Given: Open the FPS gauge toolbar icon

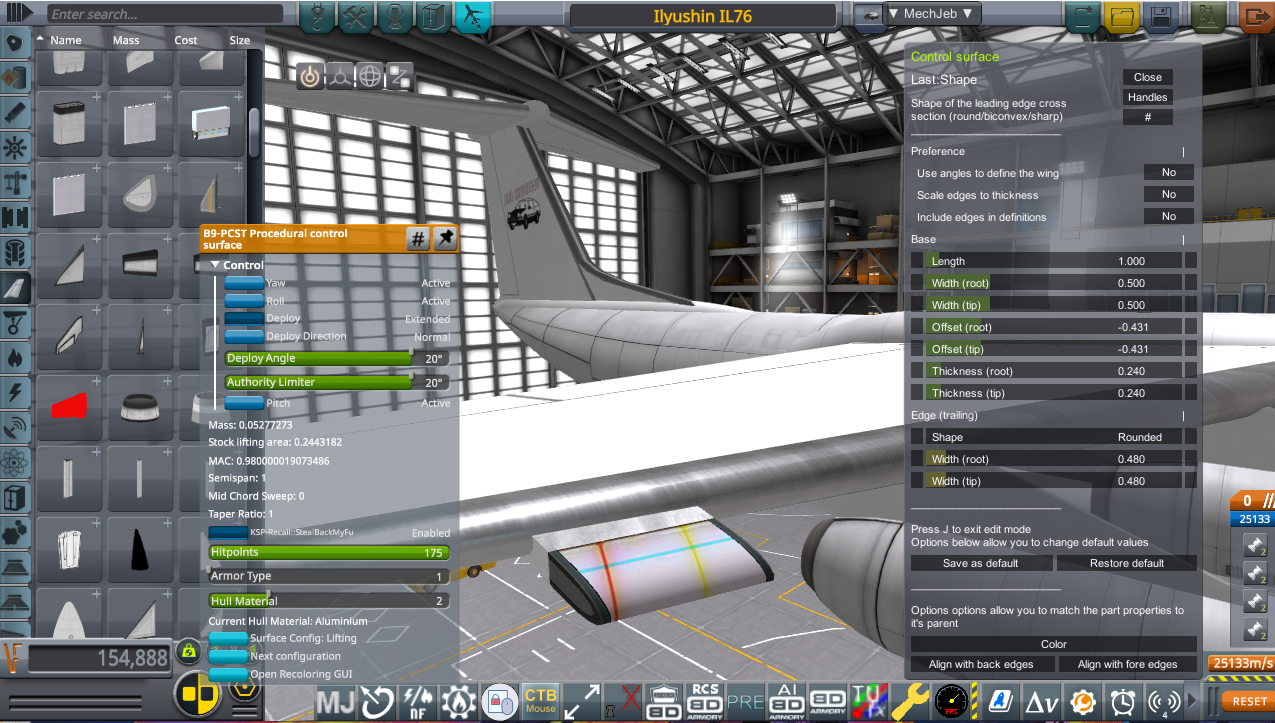Looking at the screenshot, I should (951, 701).
